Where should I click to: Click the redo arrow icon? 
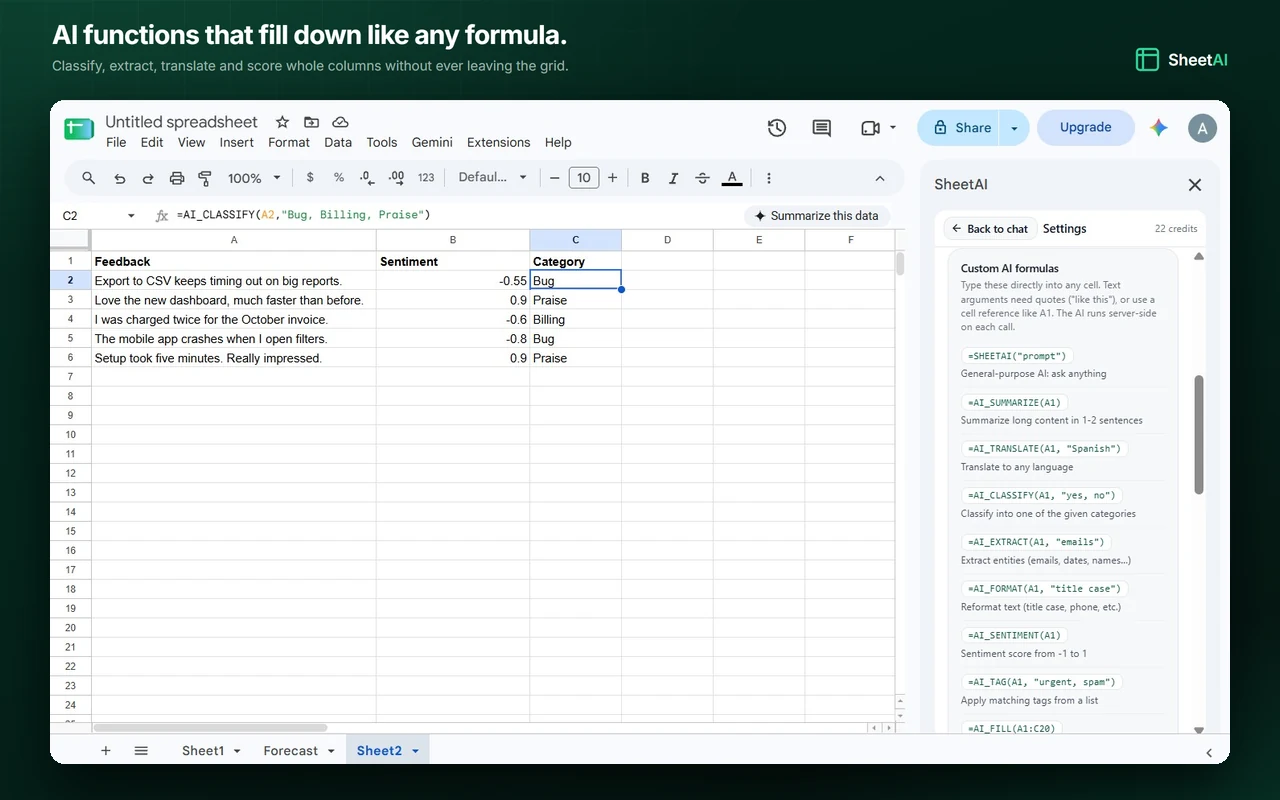pyautogui.click(x=148, y=178)
